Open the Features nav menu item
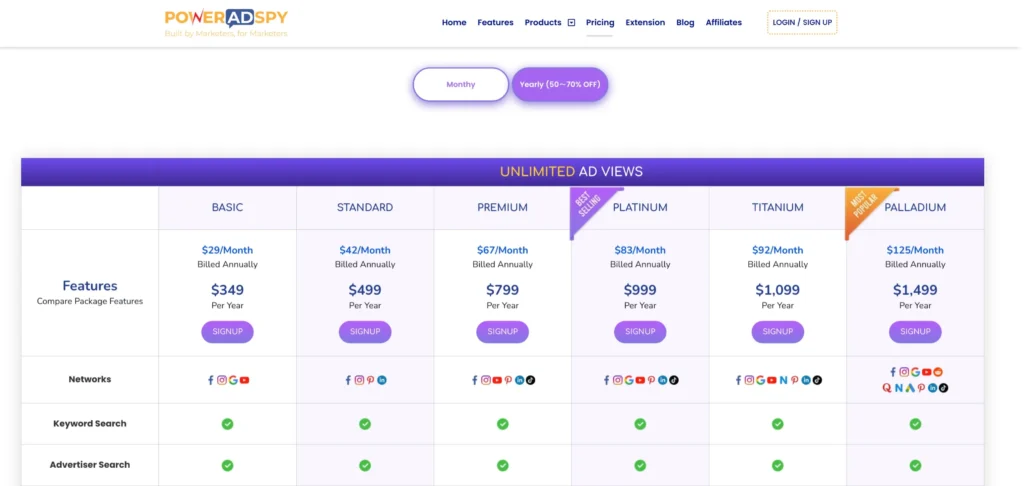The width and height of the screenshot is (1024, 486). pos(495,22)
